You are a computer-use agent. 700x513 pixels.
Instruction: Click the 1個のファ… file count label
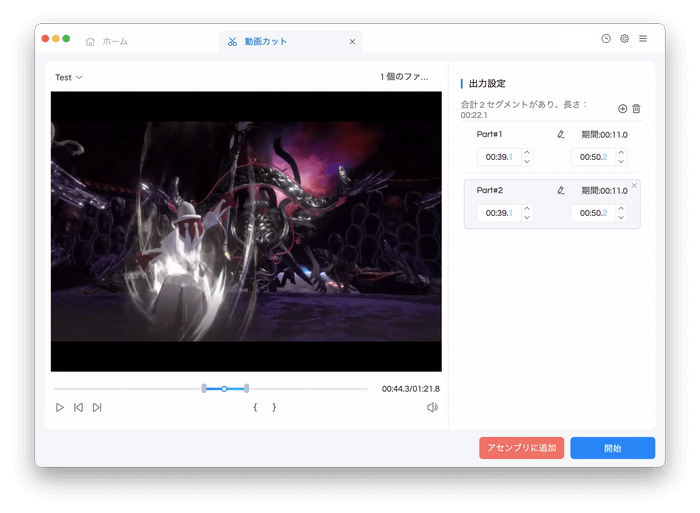[404, 77]
